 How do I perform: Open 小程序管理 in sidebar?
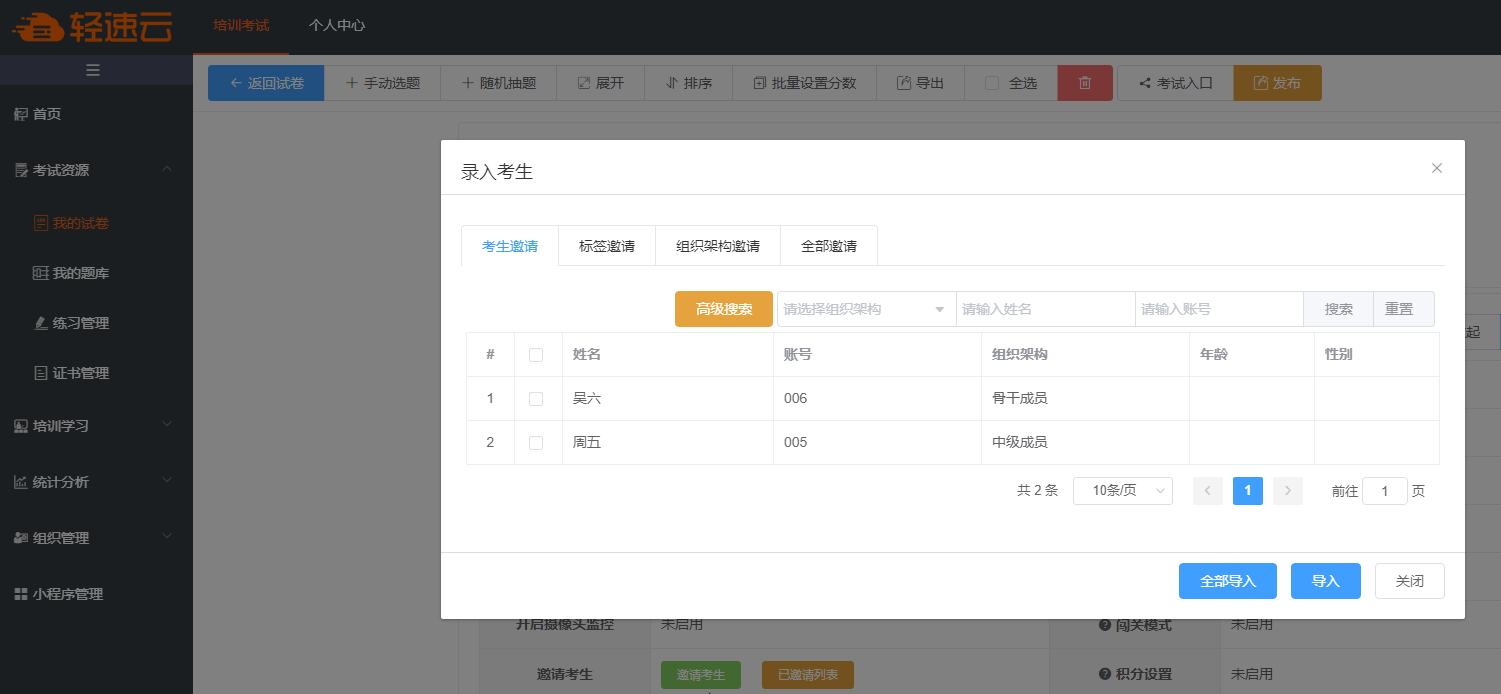click(x=67, y=594)
